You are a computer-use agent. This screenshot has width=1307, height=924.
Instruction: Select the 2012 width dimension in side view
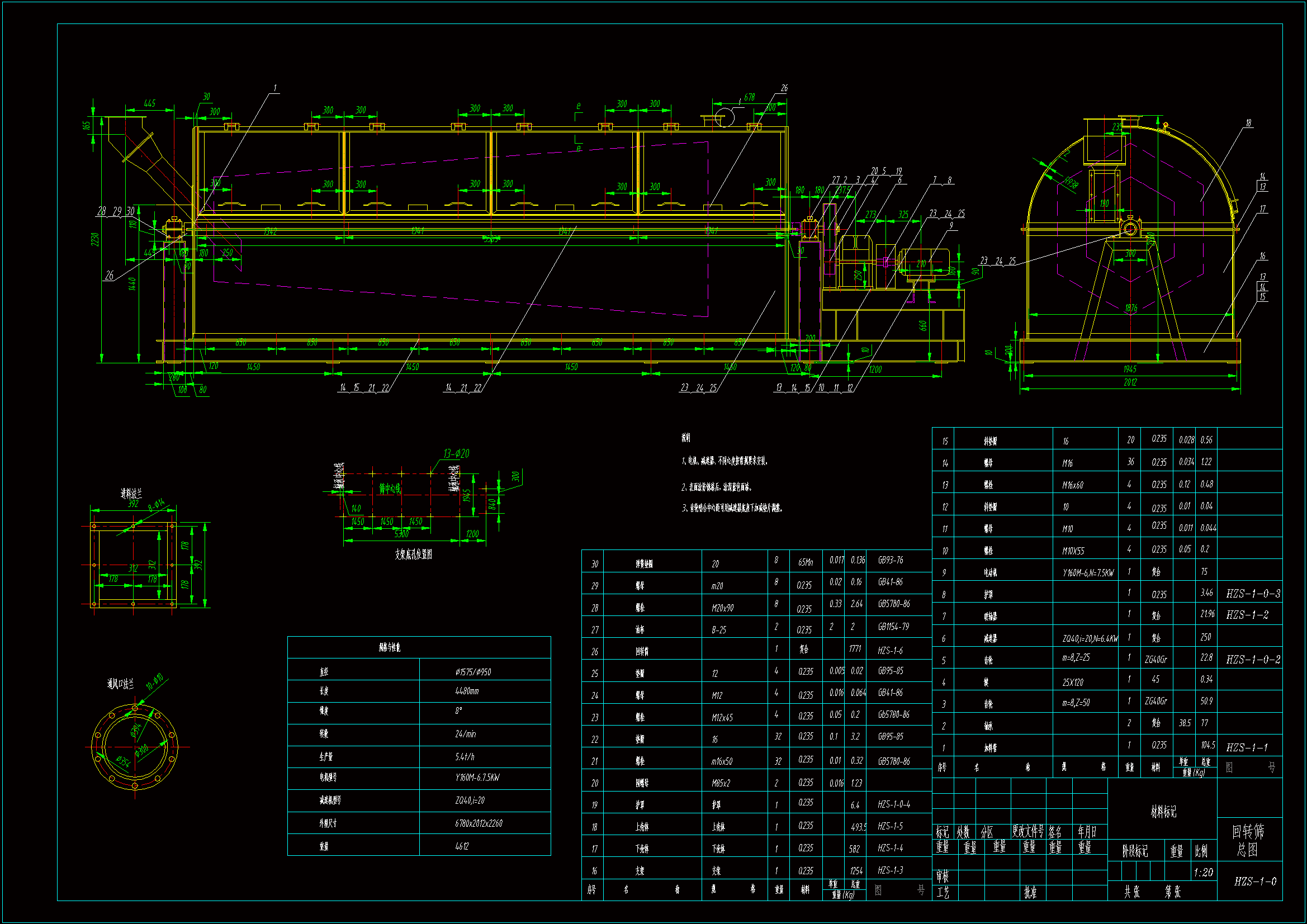click(x=1130, y=382)
